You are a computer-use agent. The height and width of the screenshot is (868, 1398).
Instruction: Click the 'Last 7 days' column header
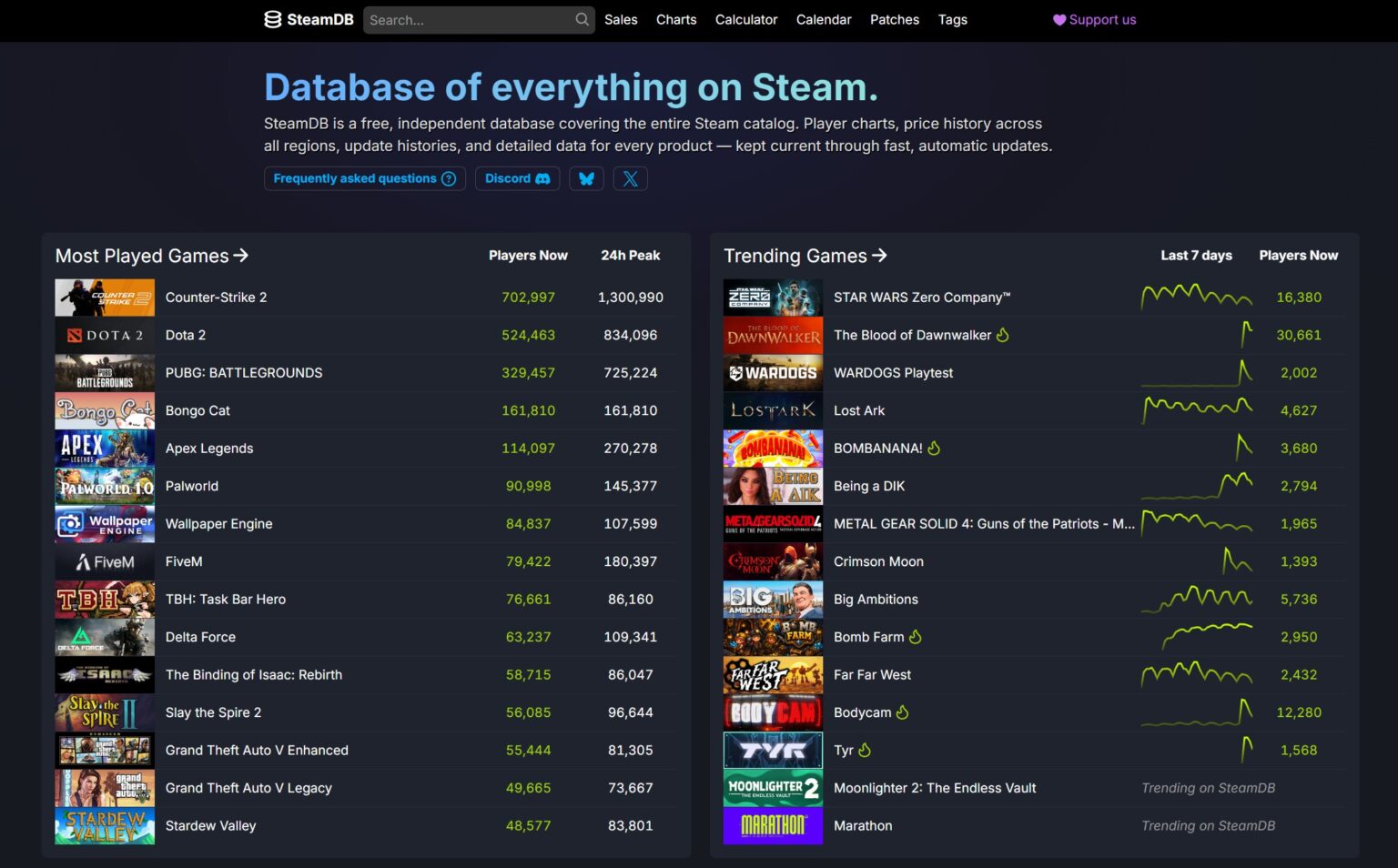[1196, 256]
